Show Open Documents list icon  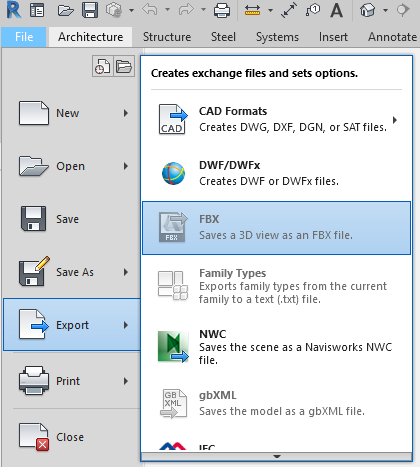click(x=124, y=66)
